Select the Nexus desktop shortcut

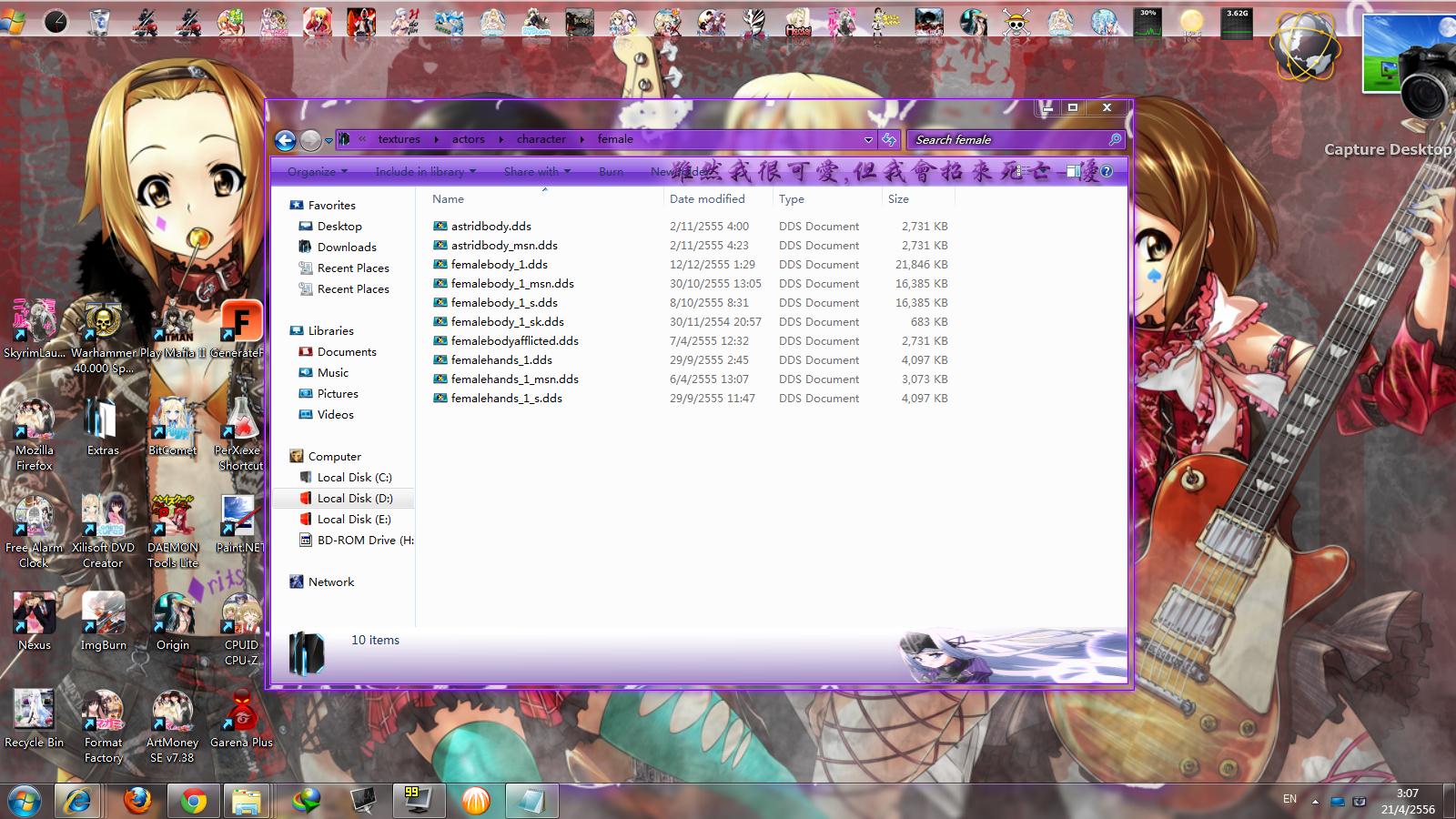(x=35, y=622)
